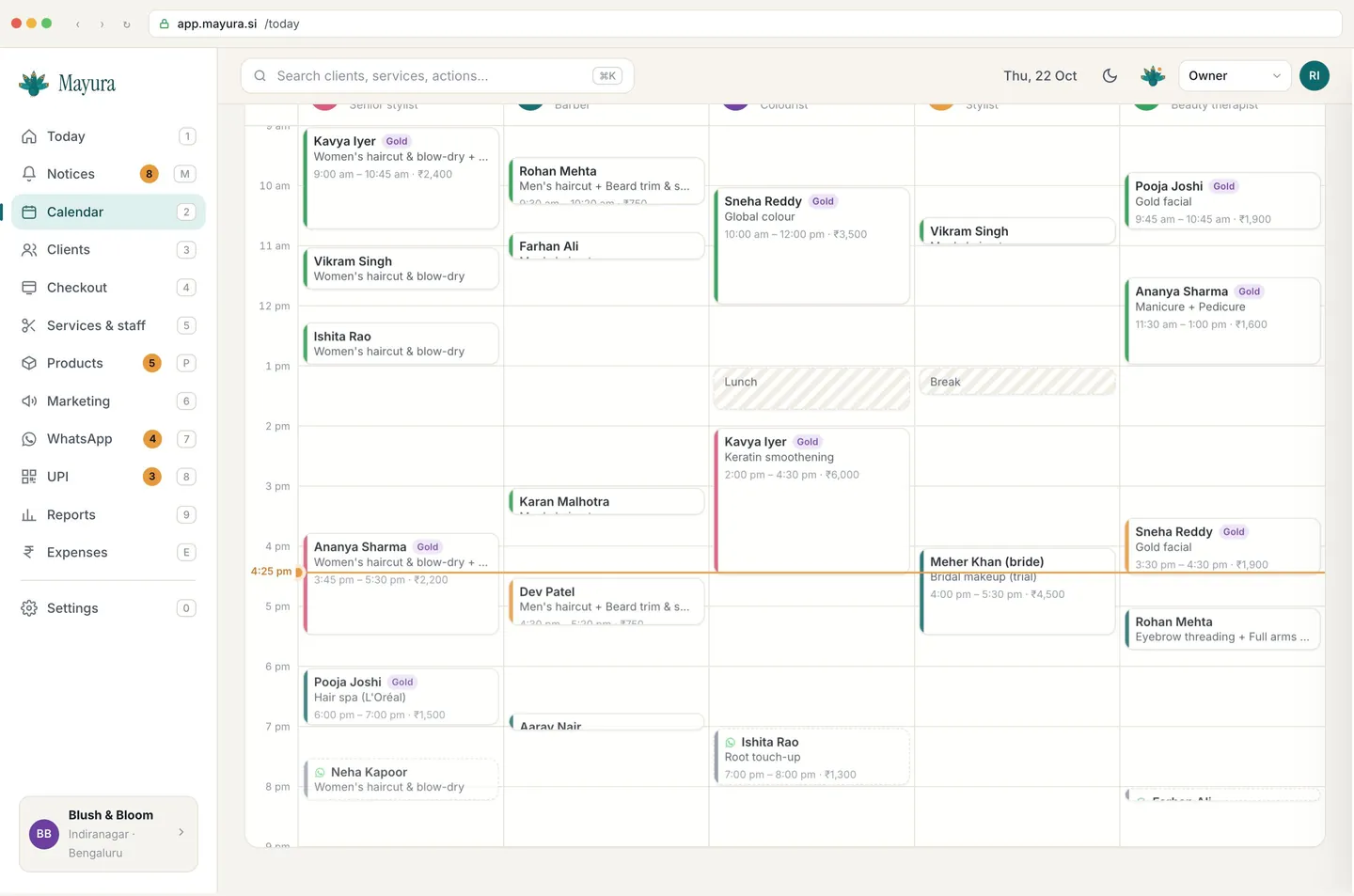Open Meher Khan bridal makeup appointment
This screenshot has width=1354, height=896.
(x=1017, y=592)
